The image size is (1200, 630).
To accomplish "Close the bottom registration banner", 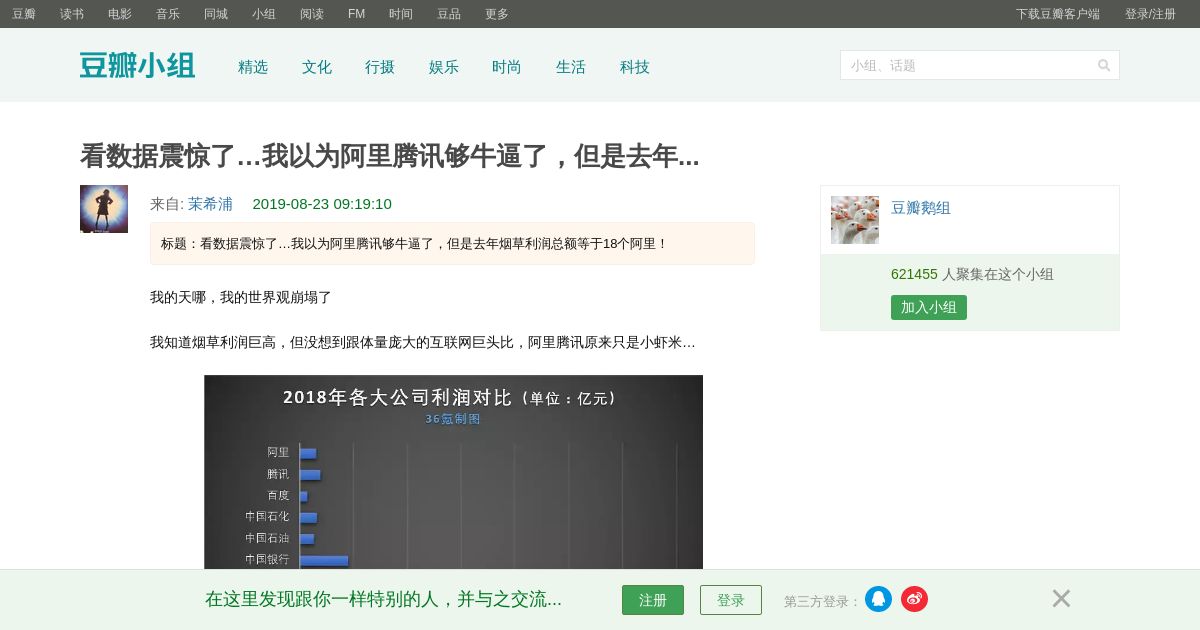I will tap(1061, 598).
